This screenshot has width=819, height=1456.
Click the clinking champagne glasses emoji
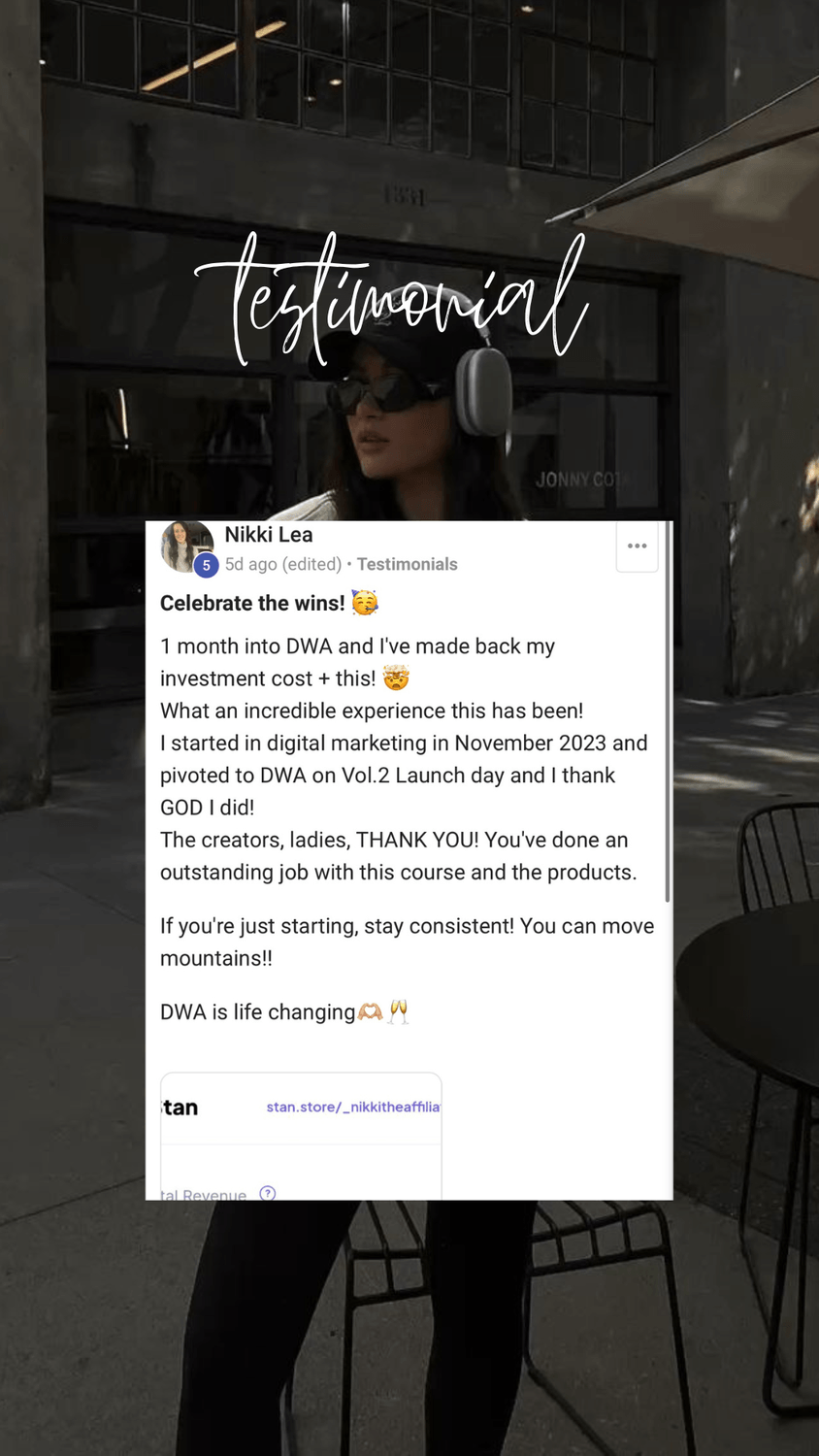click(x=399, y=1011)
